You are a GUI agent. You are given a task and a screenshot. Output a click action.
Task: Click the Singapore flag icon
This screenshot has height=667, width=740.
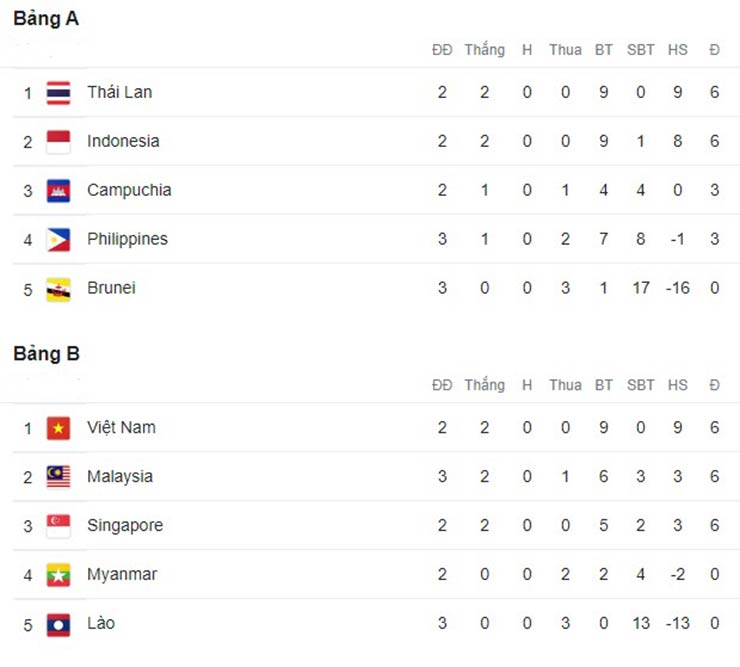coord(58,526)
